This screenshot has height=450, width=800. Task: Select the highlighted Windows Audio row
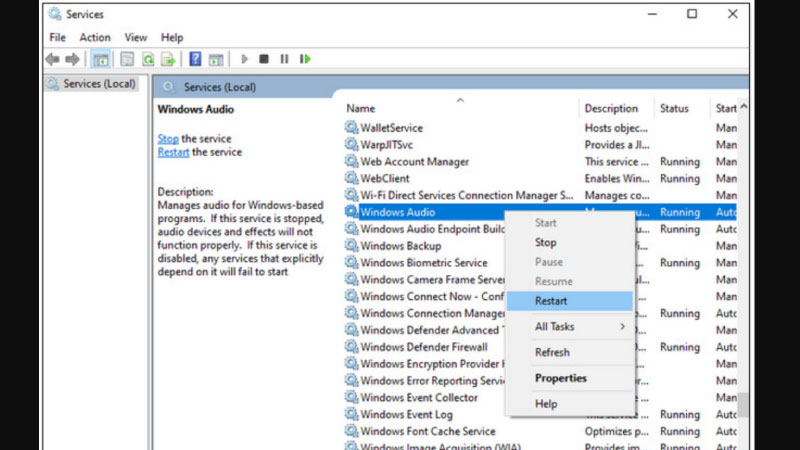(540, 212)
